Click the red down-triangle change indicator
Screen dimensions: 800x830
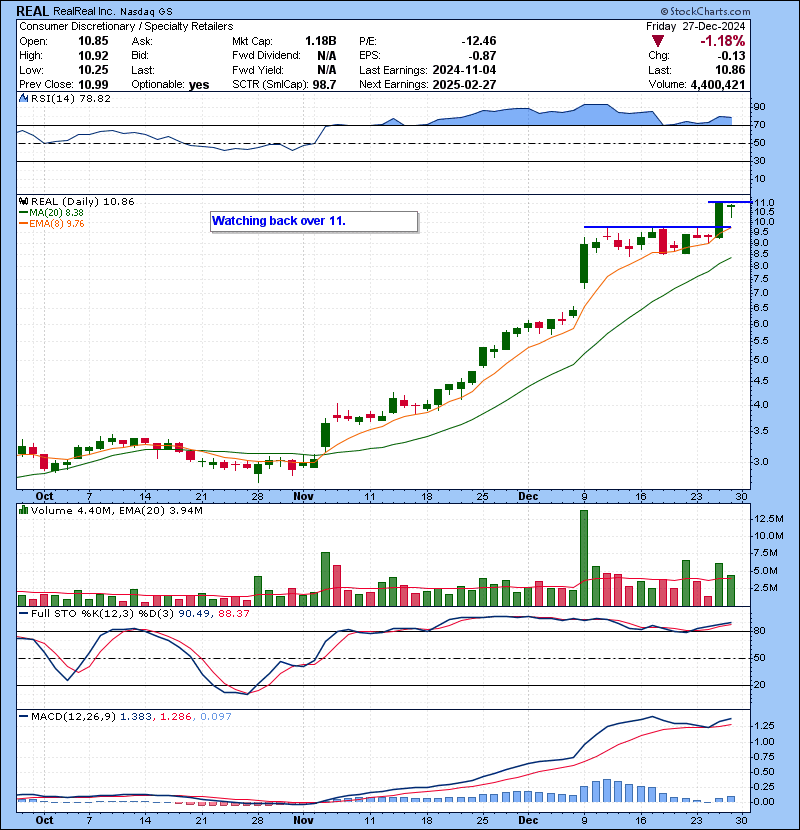[658, 41]
